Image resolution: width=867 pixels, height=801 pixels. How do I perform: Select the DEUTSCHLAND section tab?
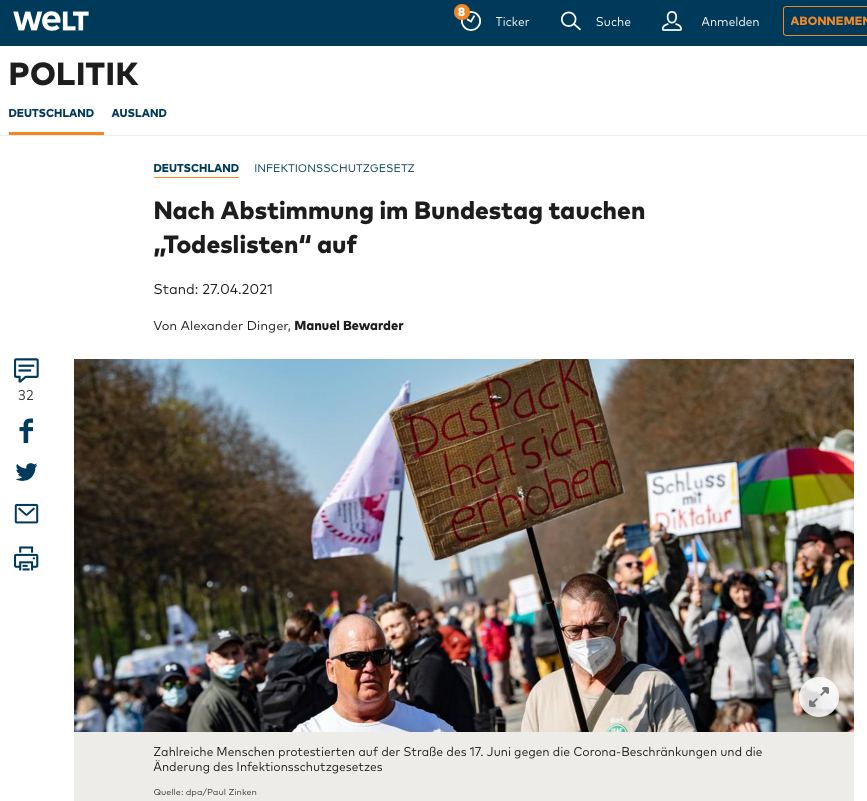[x=51, y=113]
